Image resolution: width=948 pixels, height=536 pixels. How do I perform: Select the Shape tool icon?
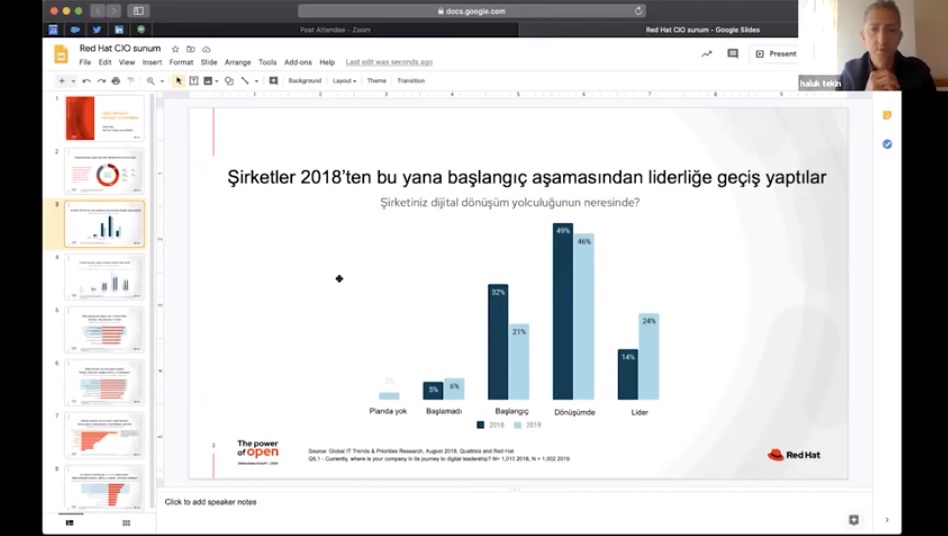(229, 81)
